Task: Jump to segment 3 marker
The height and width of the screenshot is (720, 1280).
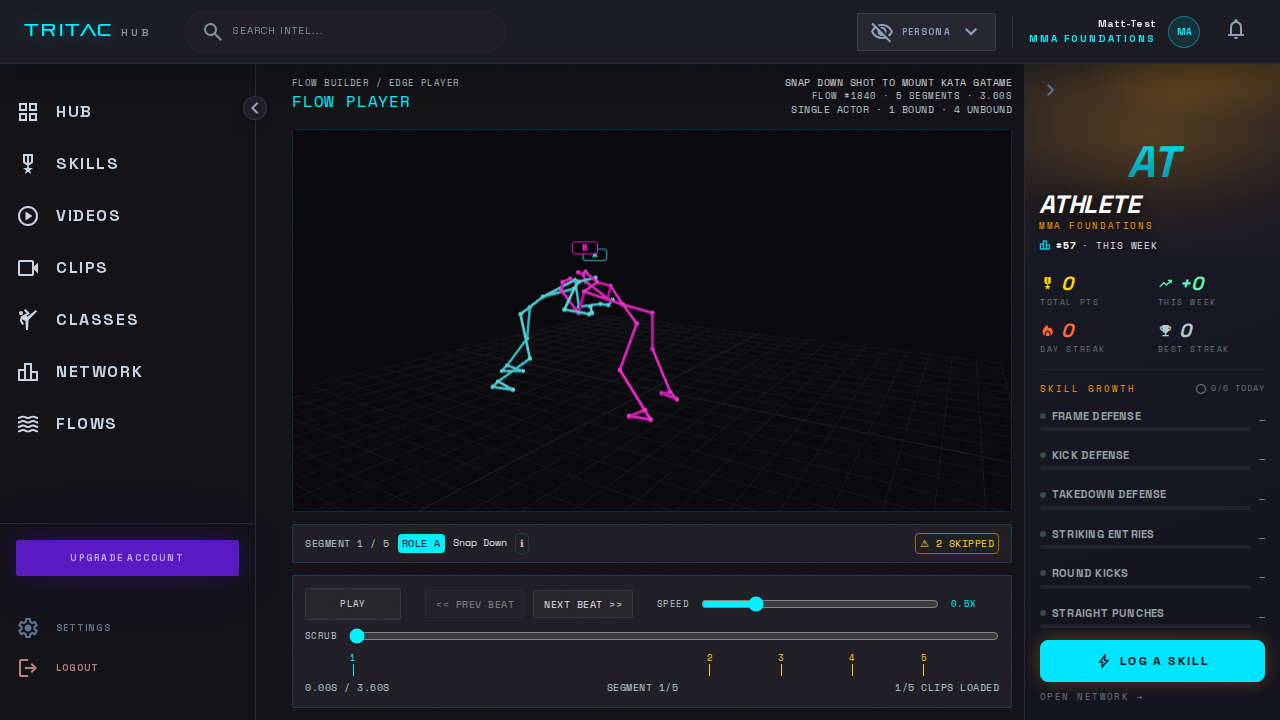Action: coord(781,664)
